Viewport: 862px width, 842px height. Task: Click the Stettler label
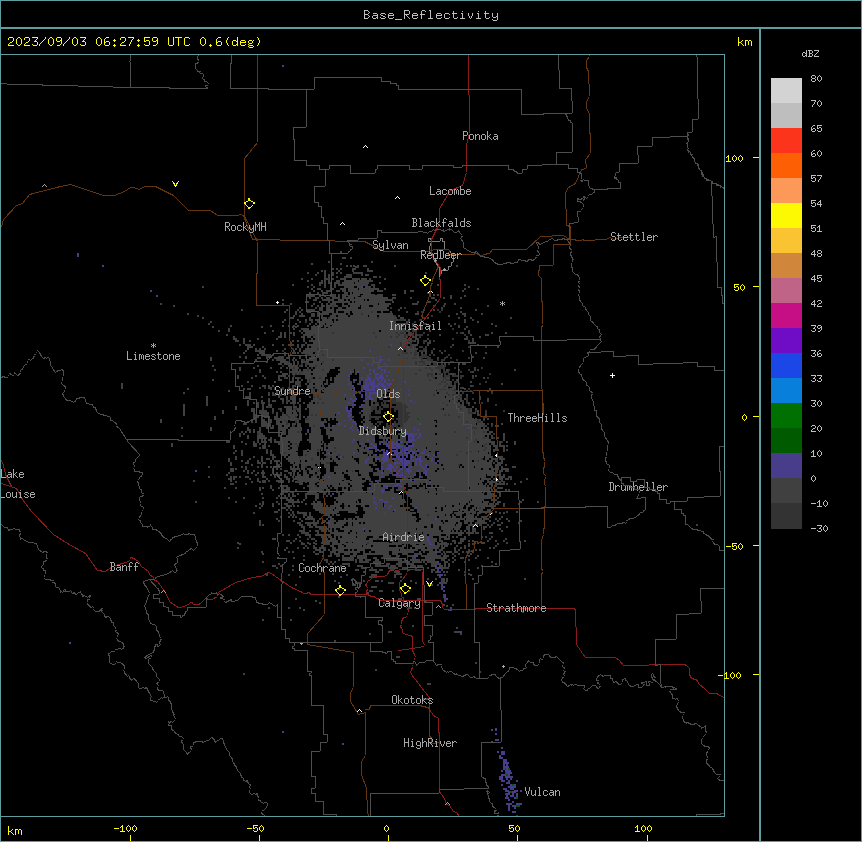pyautogui.click(x=634, y=237)
